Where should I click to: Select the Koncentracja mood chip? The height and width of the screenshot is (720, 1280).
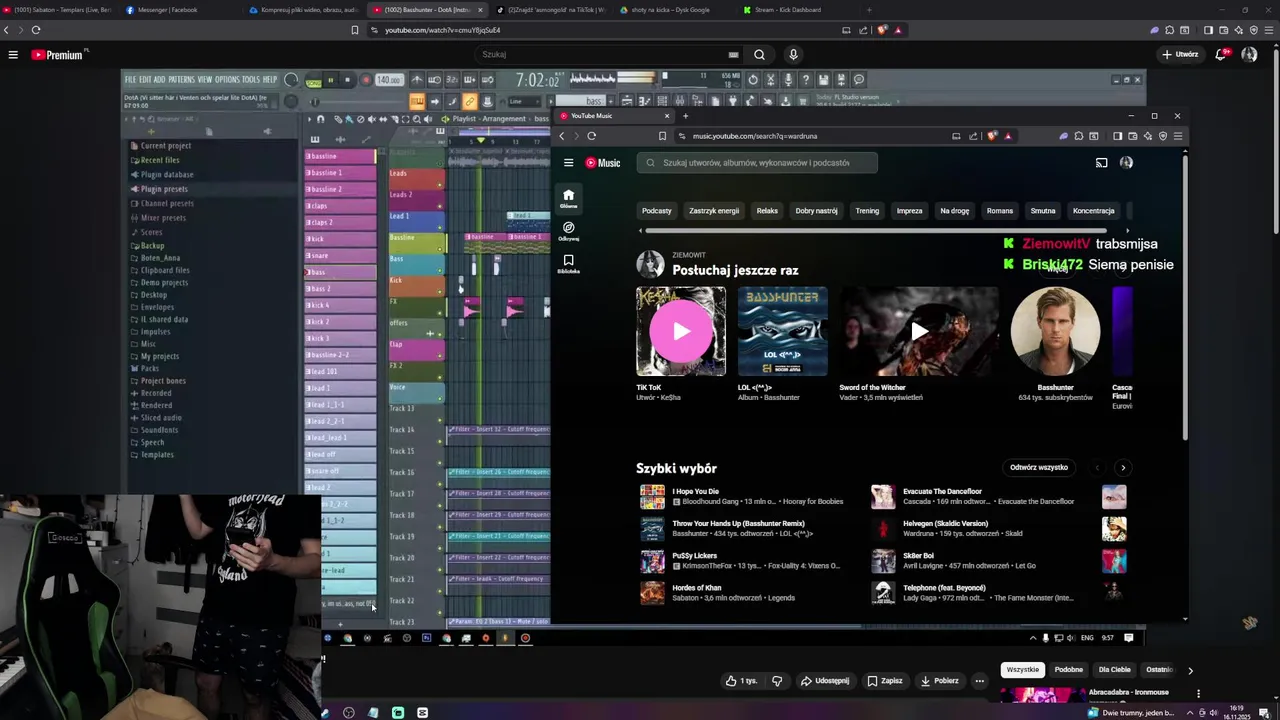pyautogui.click(x=1093, y=211)
